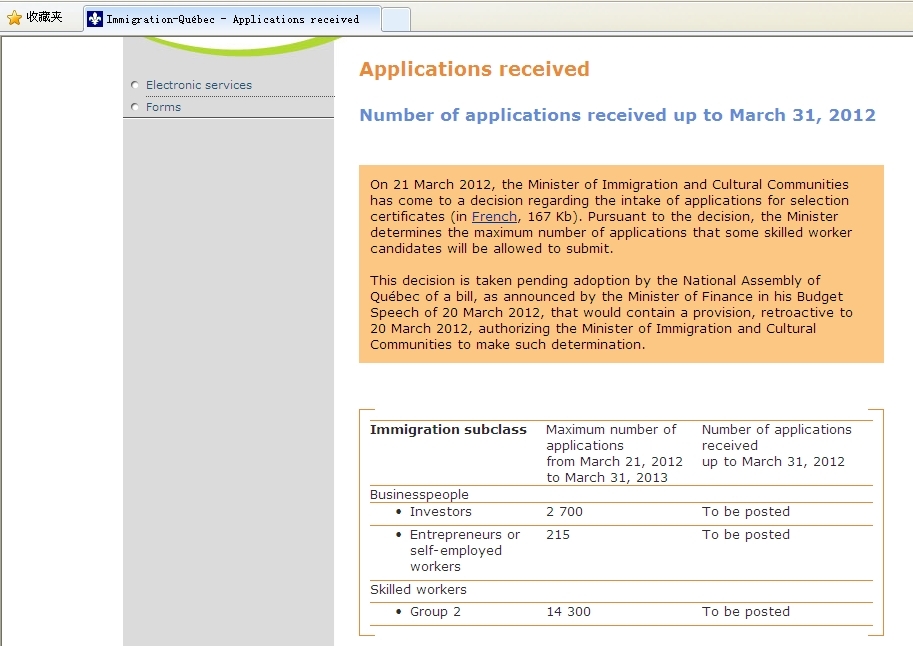Viewport: 913px width, 646px height.
Task: Open the French decision document link
Action: tap(494, 217)
